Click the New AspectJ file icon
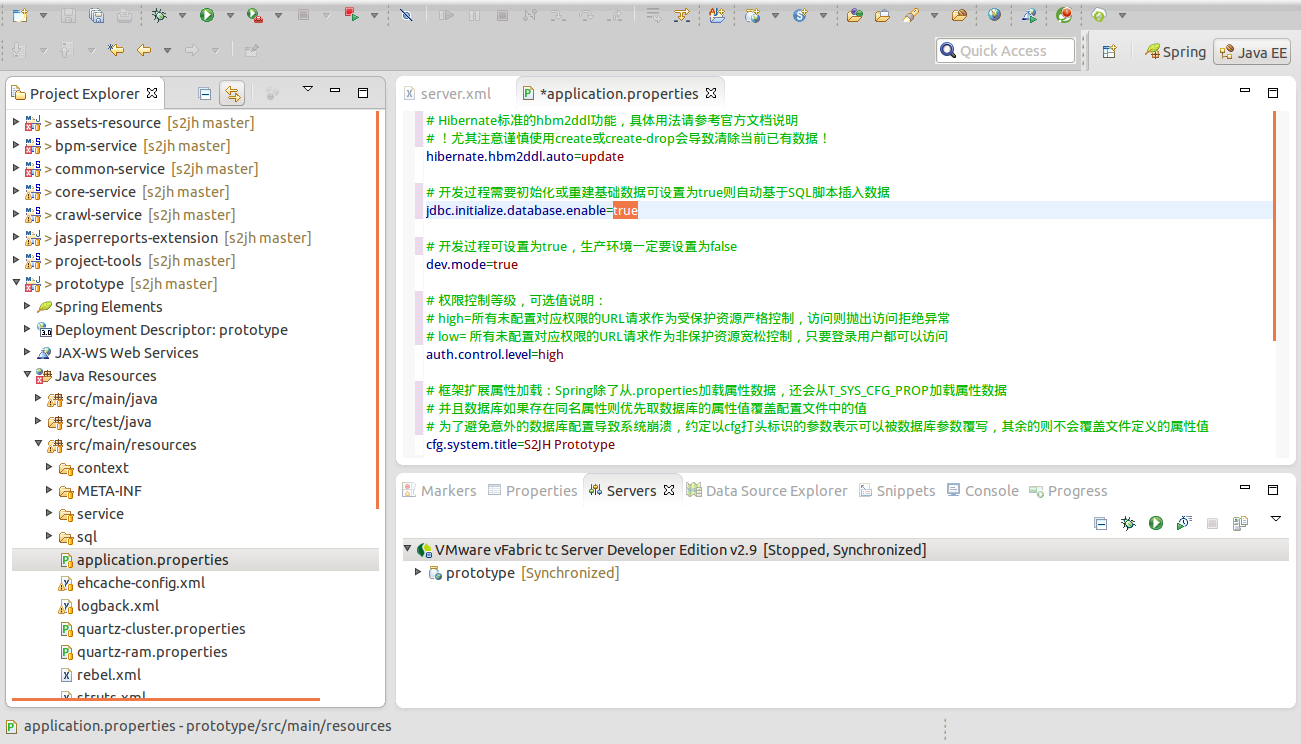This screenshot has height=744, width=1301. tap(717, 15)
